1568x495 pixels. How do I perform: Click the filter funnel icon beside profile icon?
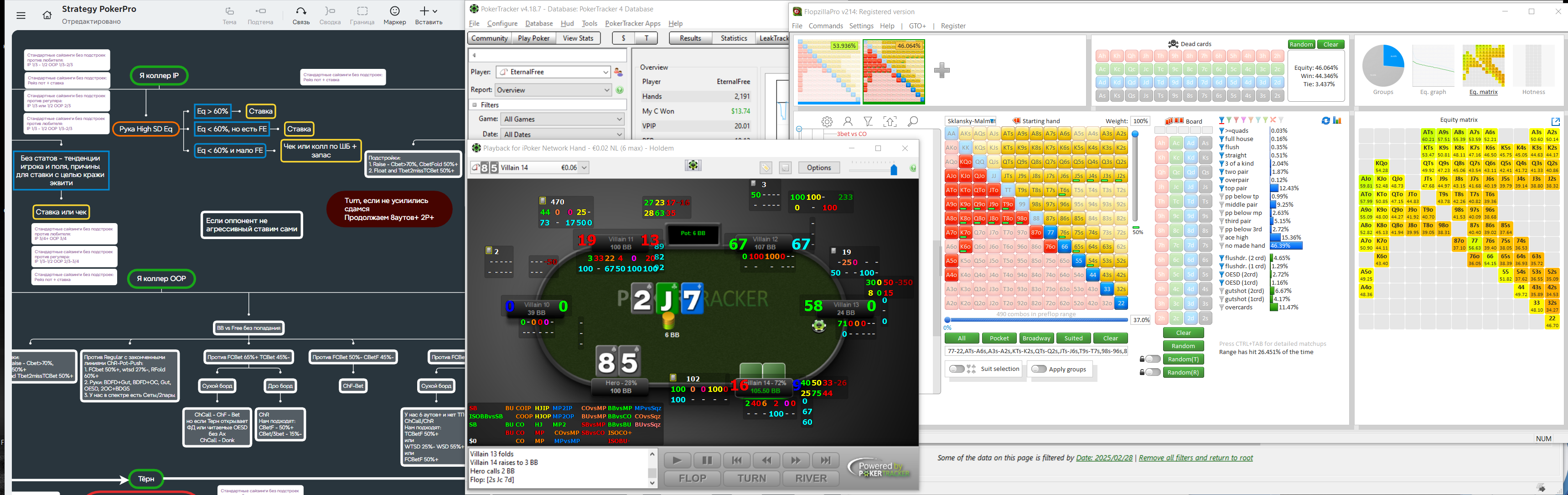click(869, 122)
